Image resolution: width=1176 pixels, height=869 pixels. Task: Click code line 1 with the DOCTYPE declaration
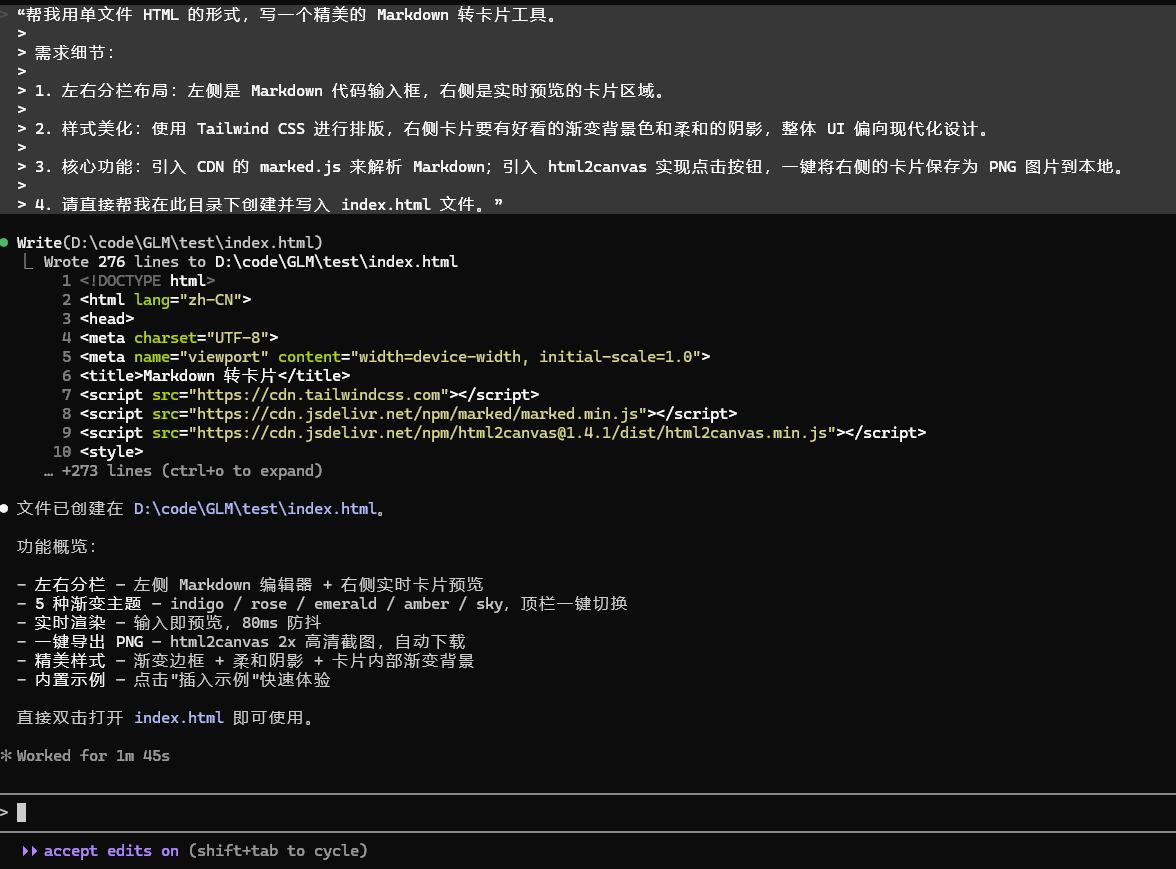tap(139, 280)
